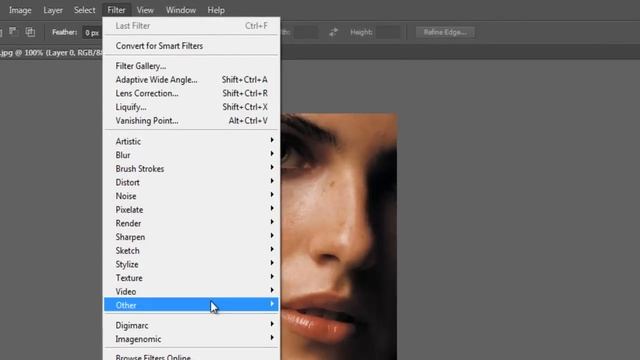This screenshot has width=640, height=360.
Task: Expand the Sharpen submenu
Action: (x=191, y=237)
